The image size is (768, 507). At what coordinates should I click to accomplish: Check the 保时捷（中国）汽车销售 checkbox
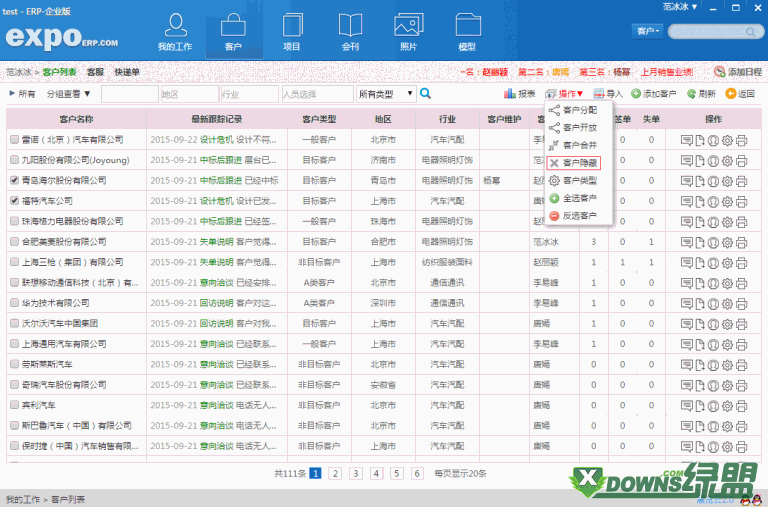click(14, 446)
